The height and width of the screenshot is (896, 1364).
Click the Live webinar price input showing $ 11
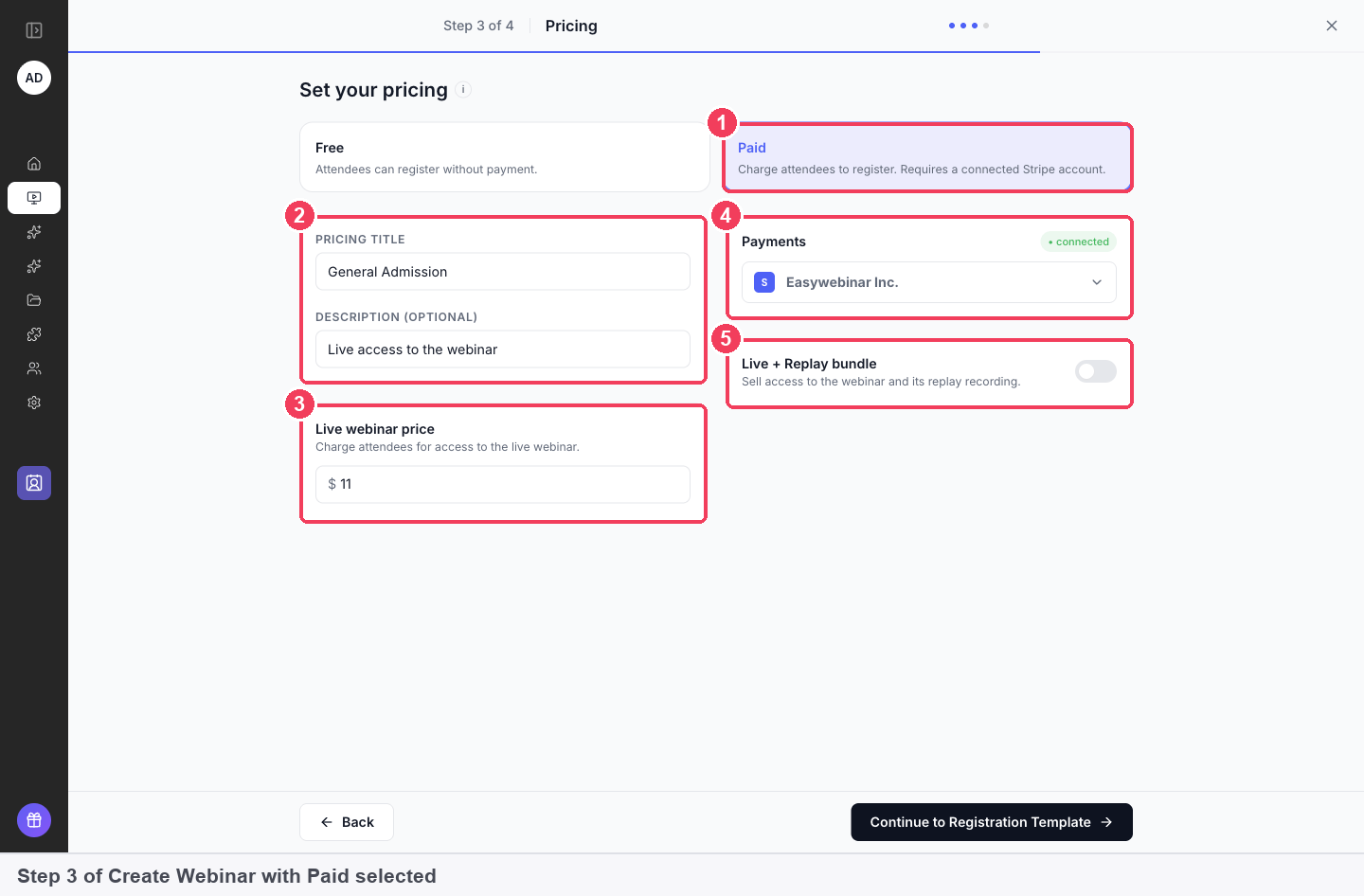click(503, 484)
